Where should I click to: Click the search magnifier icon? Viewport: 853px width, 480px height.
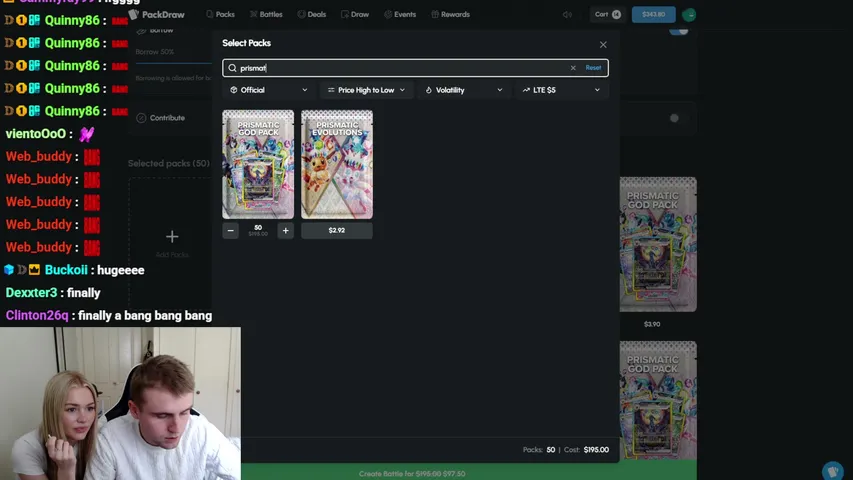click(x=232, y=68)
